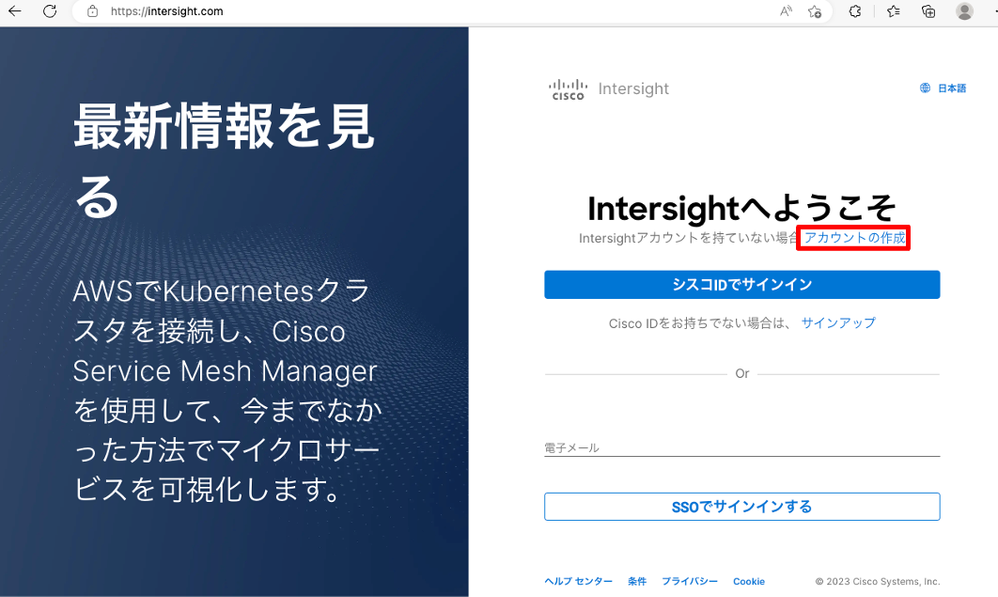Sign in with シスコIDでサインイン button
Screen dimensions: 998x597
(742, 284)
